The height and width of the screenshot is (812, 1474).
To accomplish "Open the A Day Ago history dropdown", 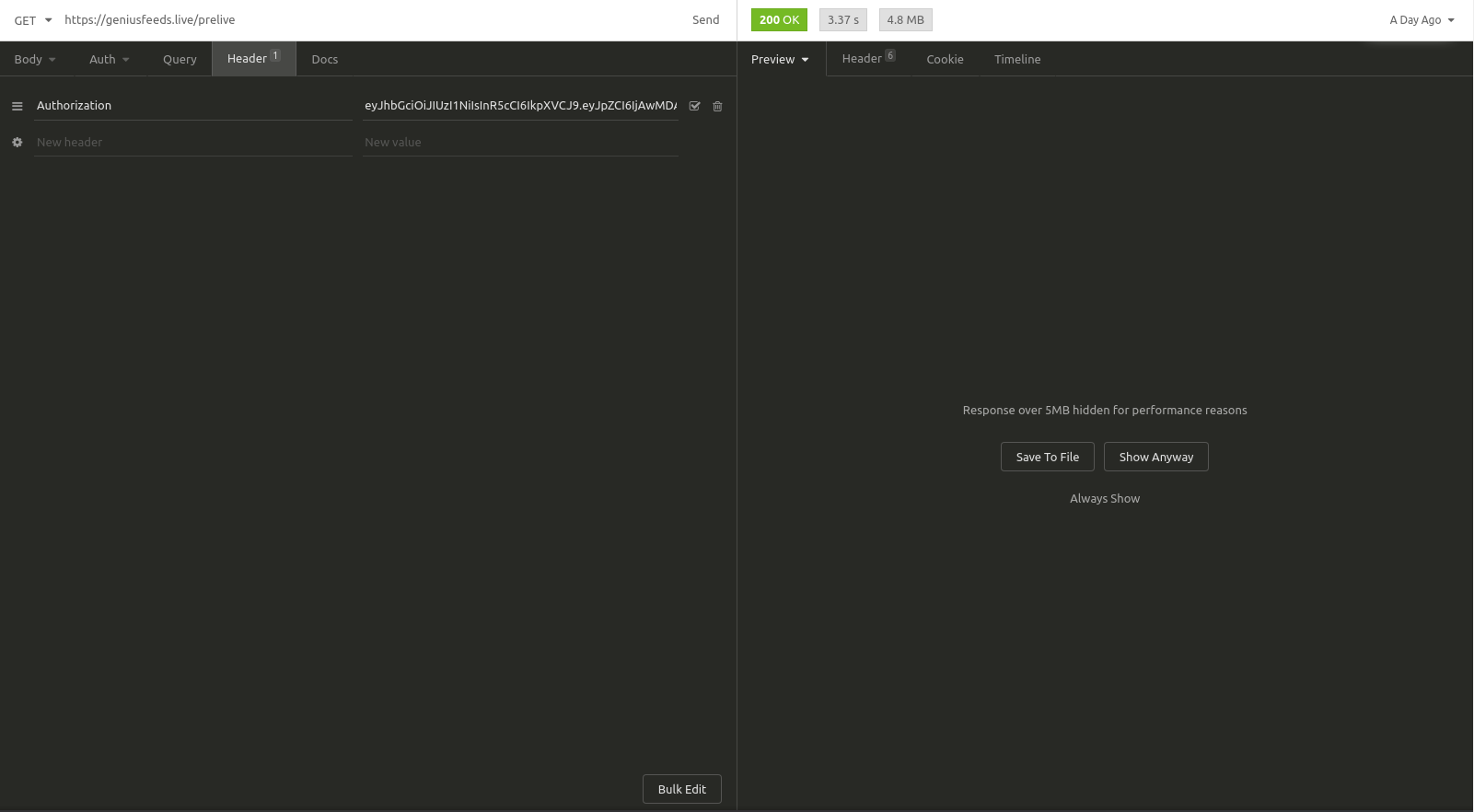I will click(1422, 20).
